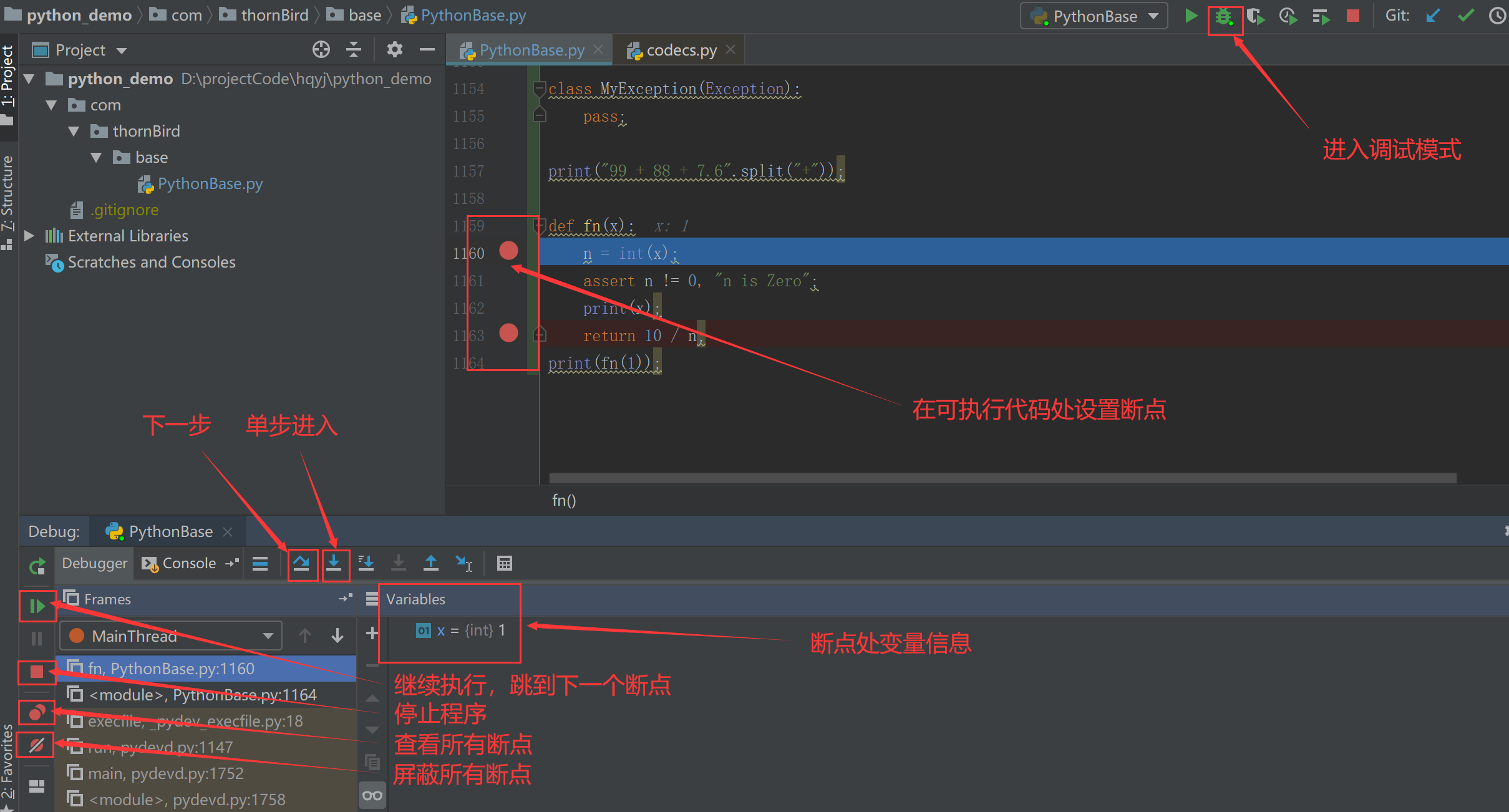Image resolution: width=1509 pixels, height=812 pixels.
Task: Toggle the breakpoint on line 1163
Action: click(x=509, y=333)
